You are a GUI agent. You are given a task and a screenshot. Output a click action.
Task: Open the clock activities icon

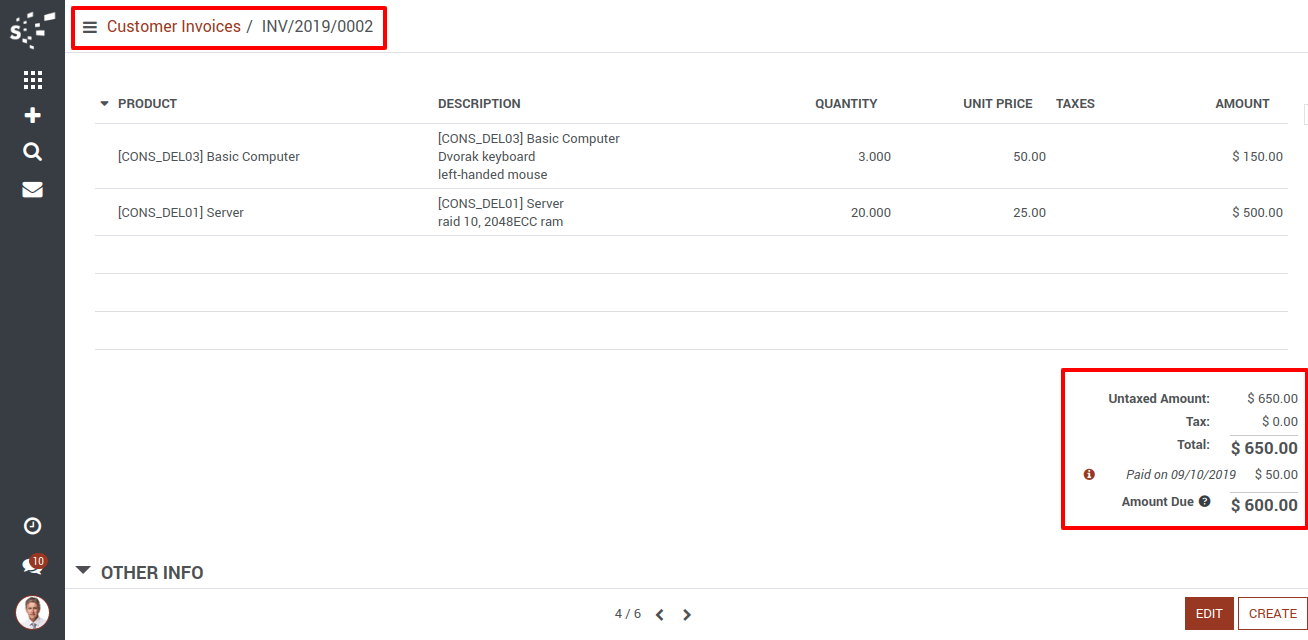(x=32, y=526)
